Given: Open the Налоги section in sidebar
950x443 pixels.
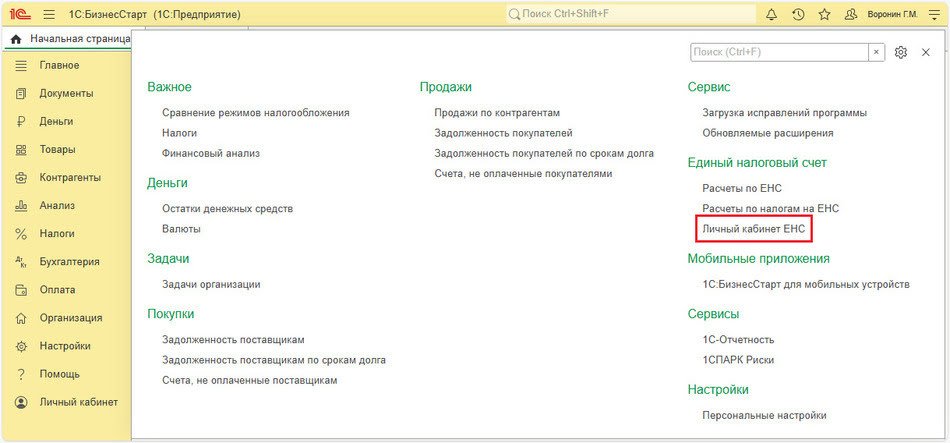Looking at the screenshot, I should (x=57, y=233).
